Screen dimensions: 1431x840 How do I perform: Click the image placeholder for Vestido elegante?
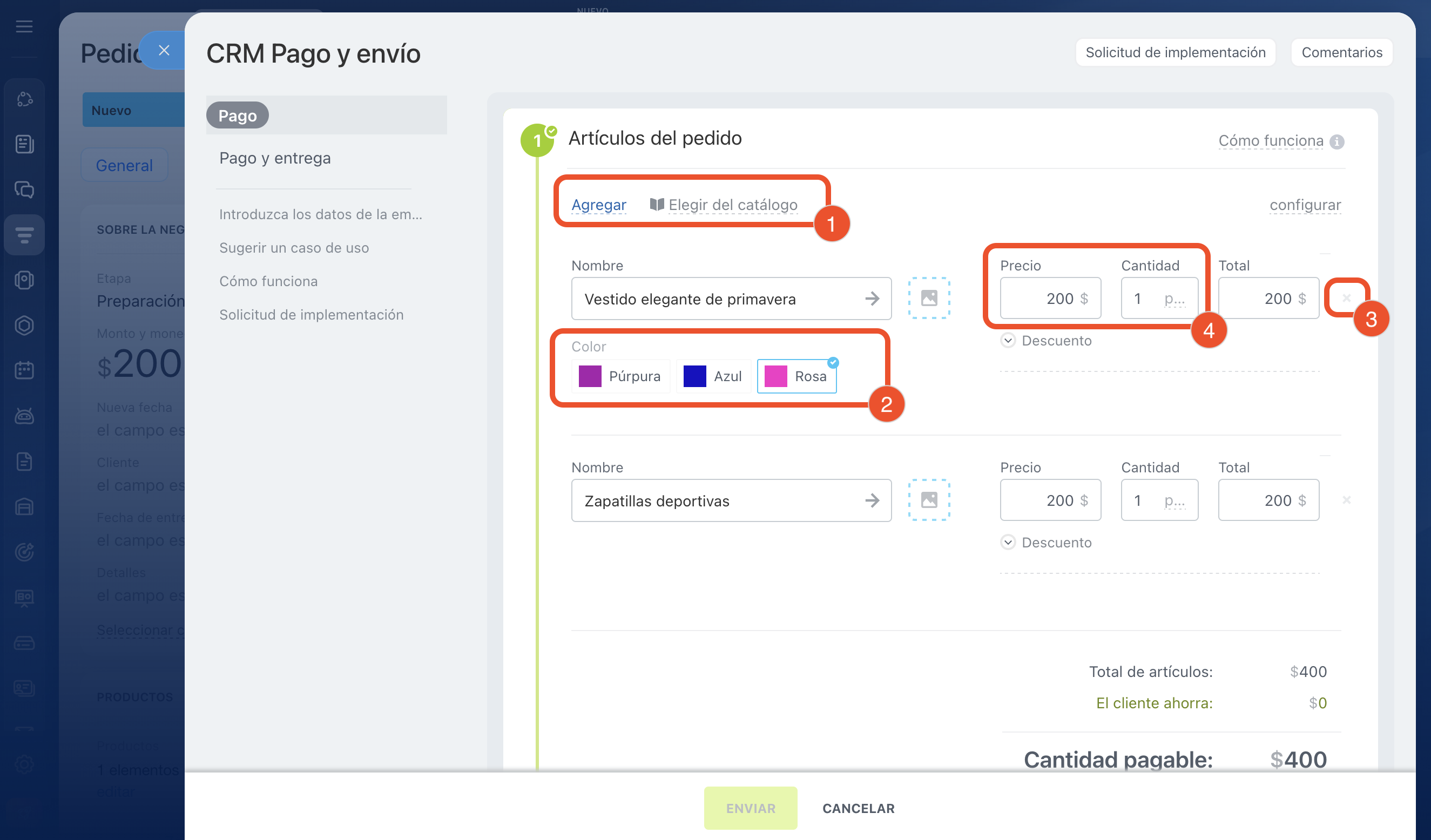929,298
